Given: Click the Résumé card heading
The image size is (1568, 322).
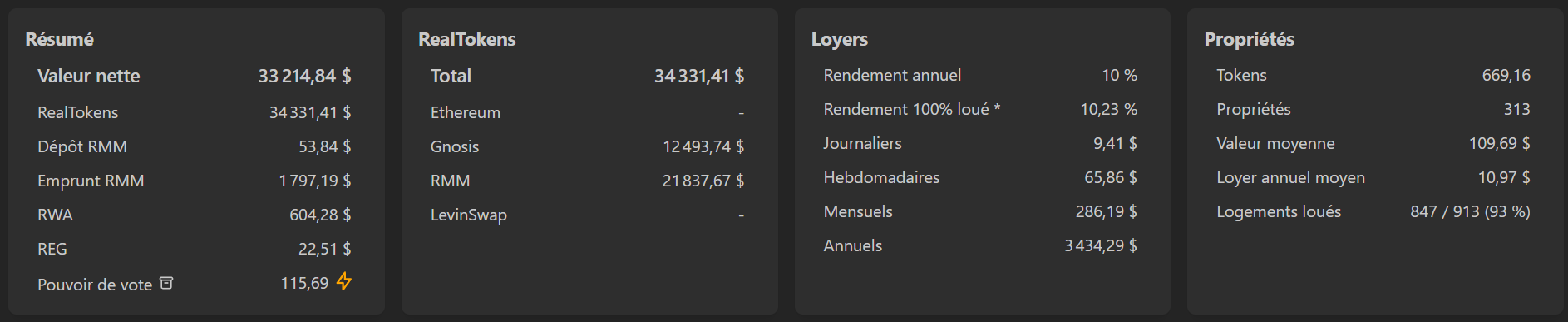Looking at the screenshot, I should (59, 39).
